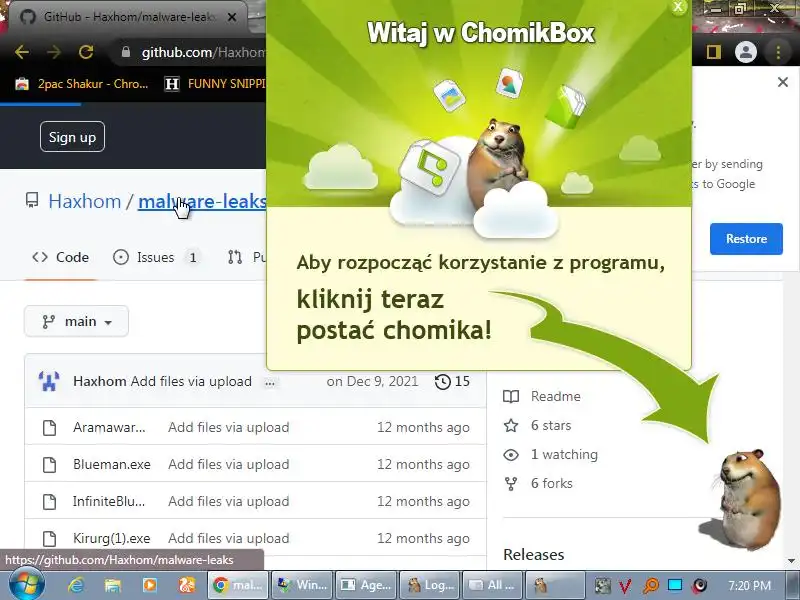The height and width of the screenshot is (600, 800).
Task: Open commit message in Aramawar row
Action: pyautogui.click(x=229, y=427)
